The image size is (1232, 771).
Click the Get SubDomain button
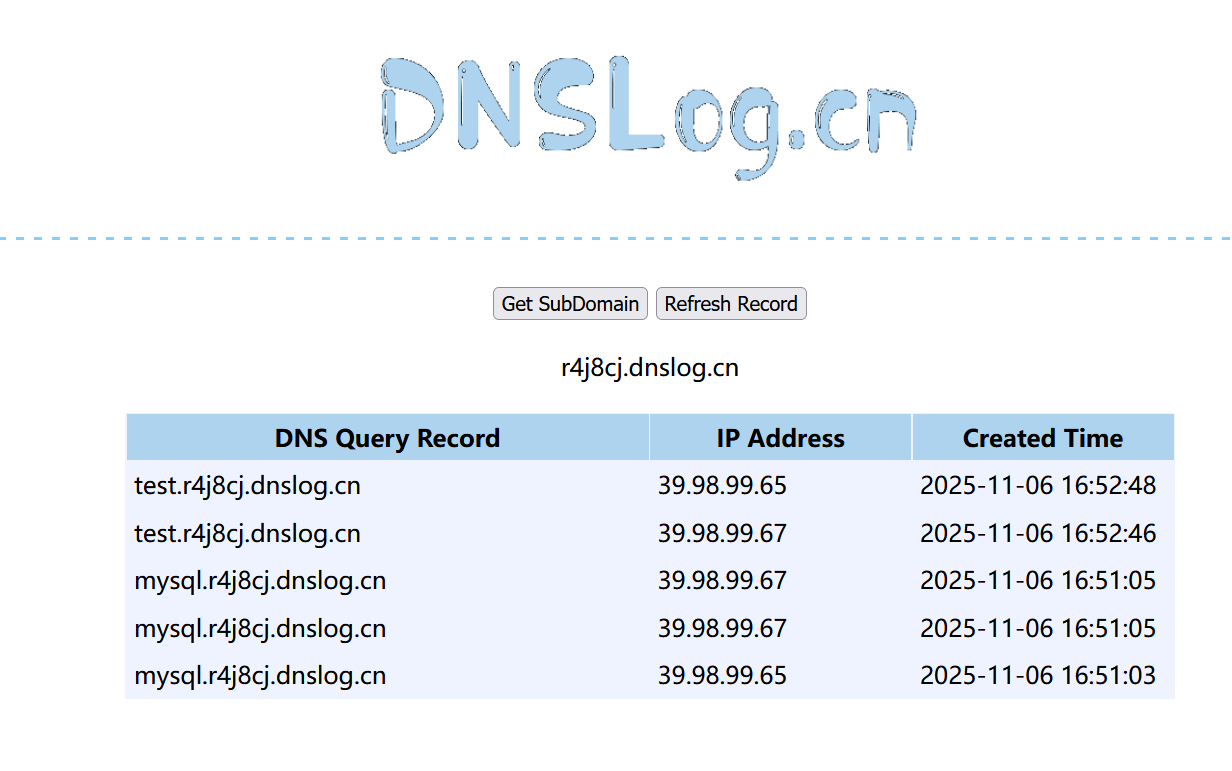coord(570,304)
